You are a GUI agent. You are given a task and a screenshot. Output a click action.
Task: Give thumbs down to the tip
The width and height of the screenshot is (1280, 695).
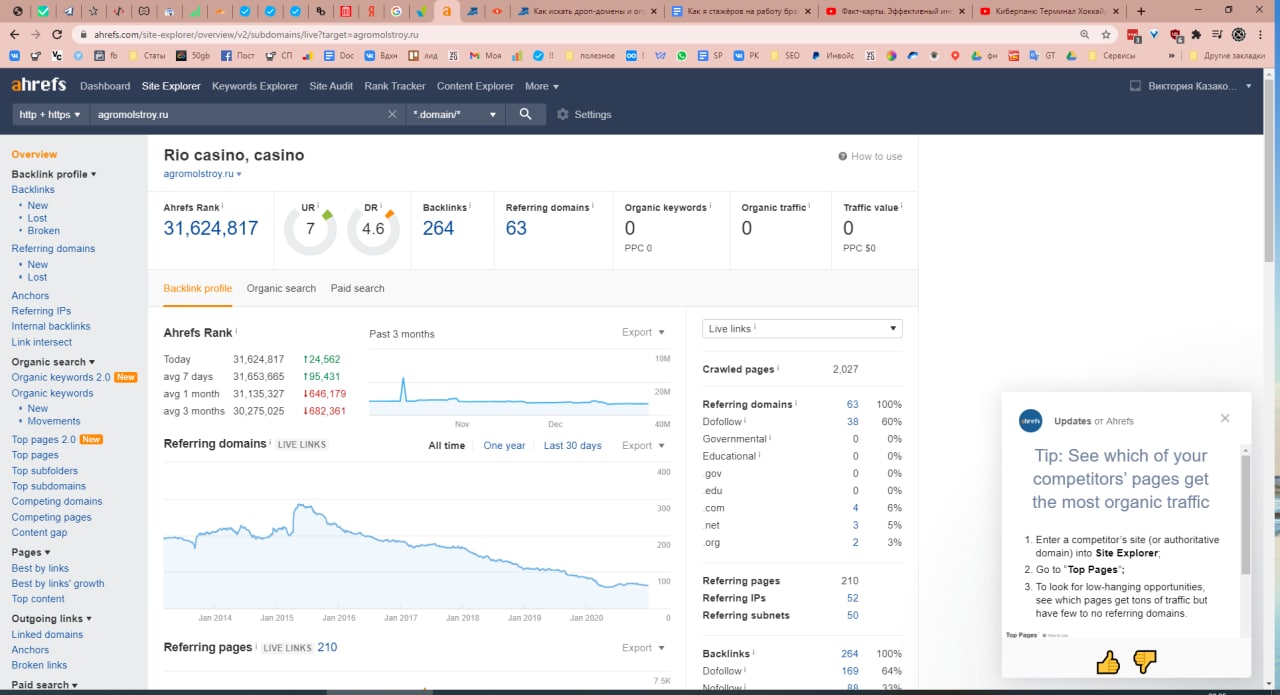(1145, 662)
